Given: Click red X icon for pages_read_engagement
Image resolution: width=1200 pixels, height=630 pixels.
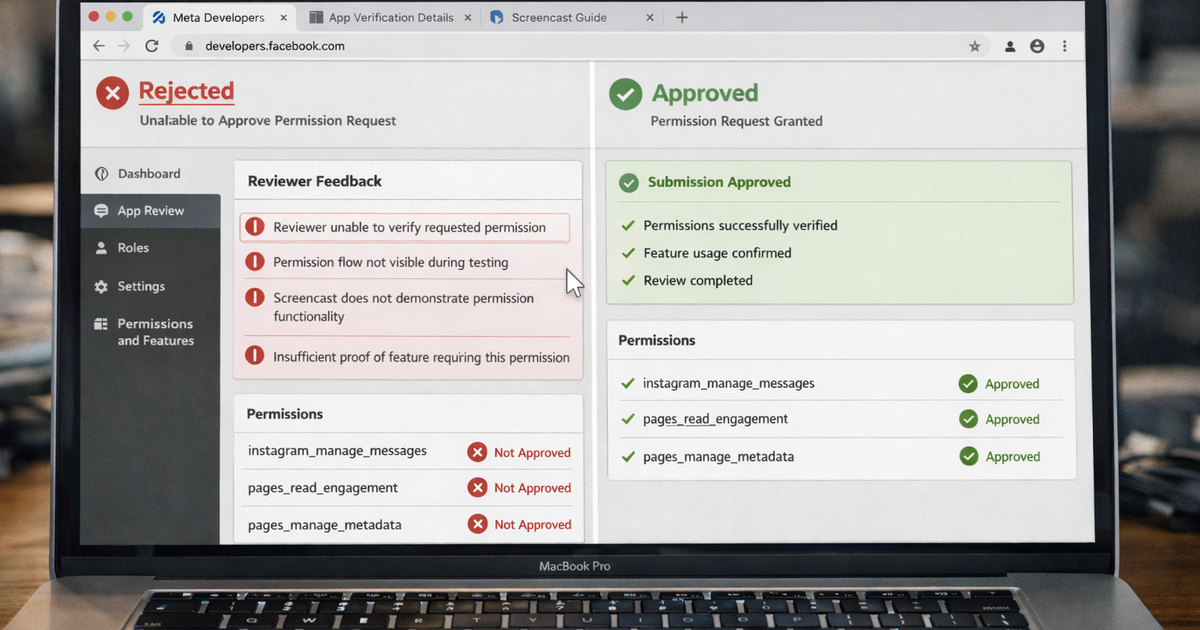Looking at the screenshot, I should pos(477,488).
